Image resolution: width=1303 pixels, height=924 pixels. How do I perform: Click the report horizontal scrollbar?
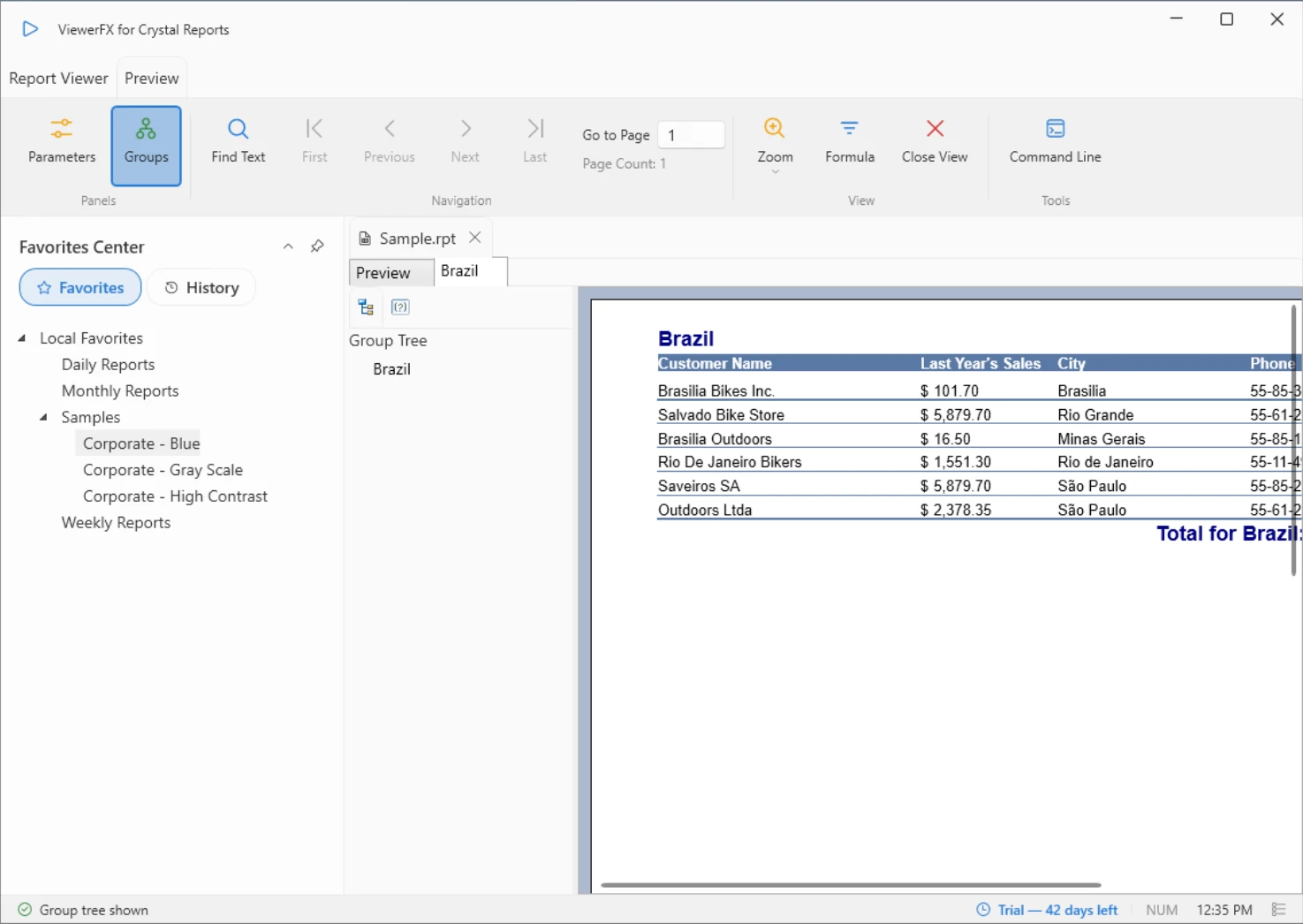click(851, 884)
